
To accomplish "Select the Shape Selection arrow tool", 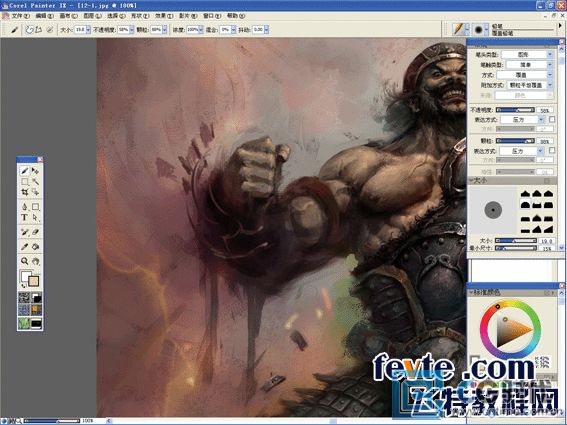I will coord(35,217).
